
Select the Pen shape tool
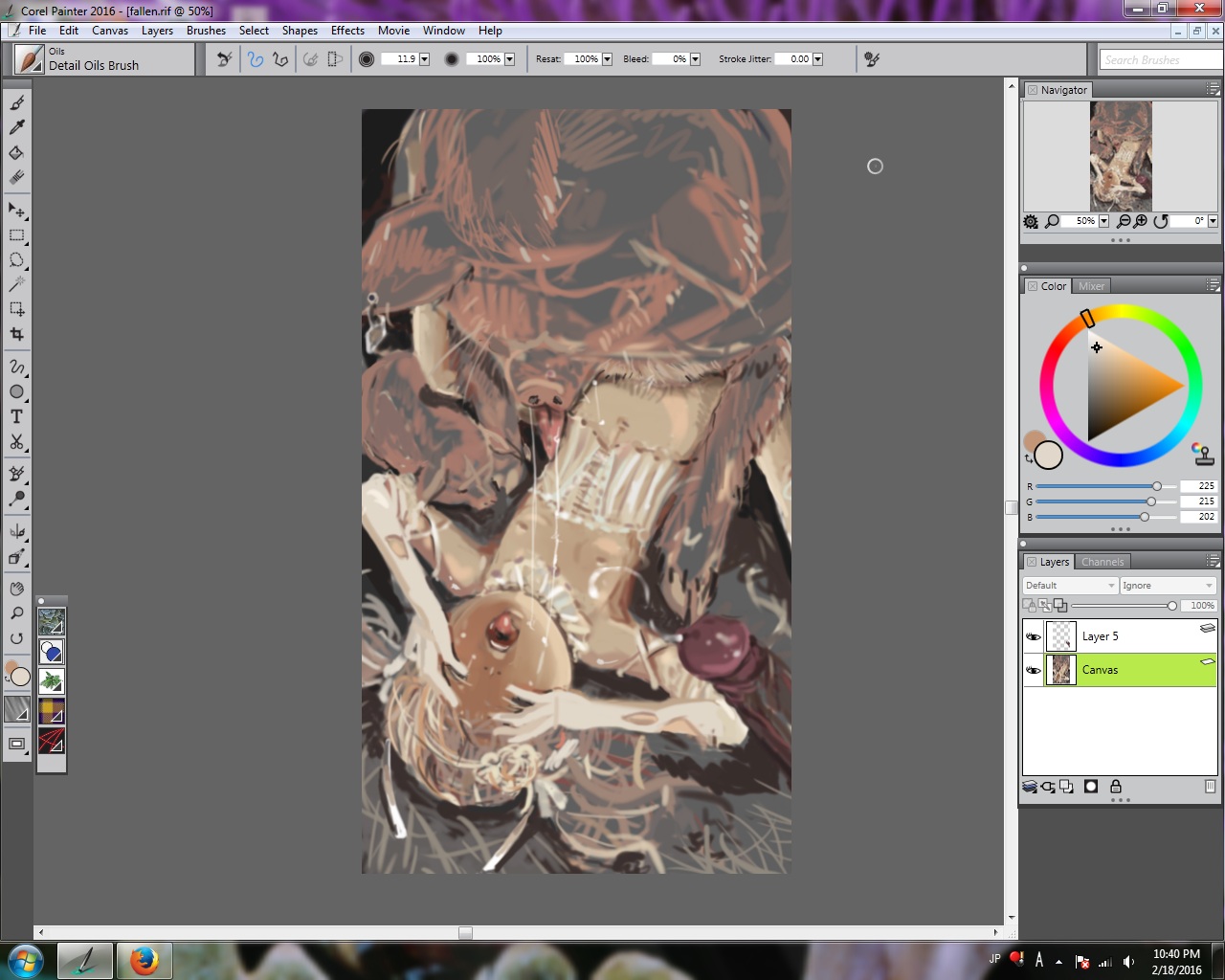tap(16, 367)
